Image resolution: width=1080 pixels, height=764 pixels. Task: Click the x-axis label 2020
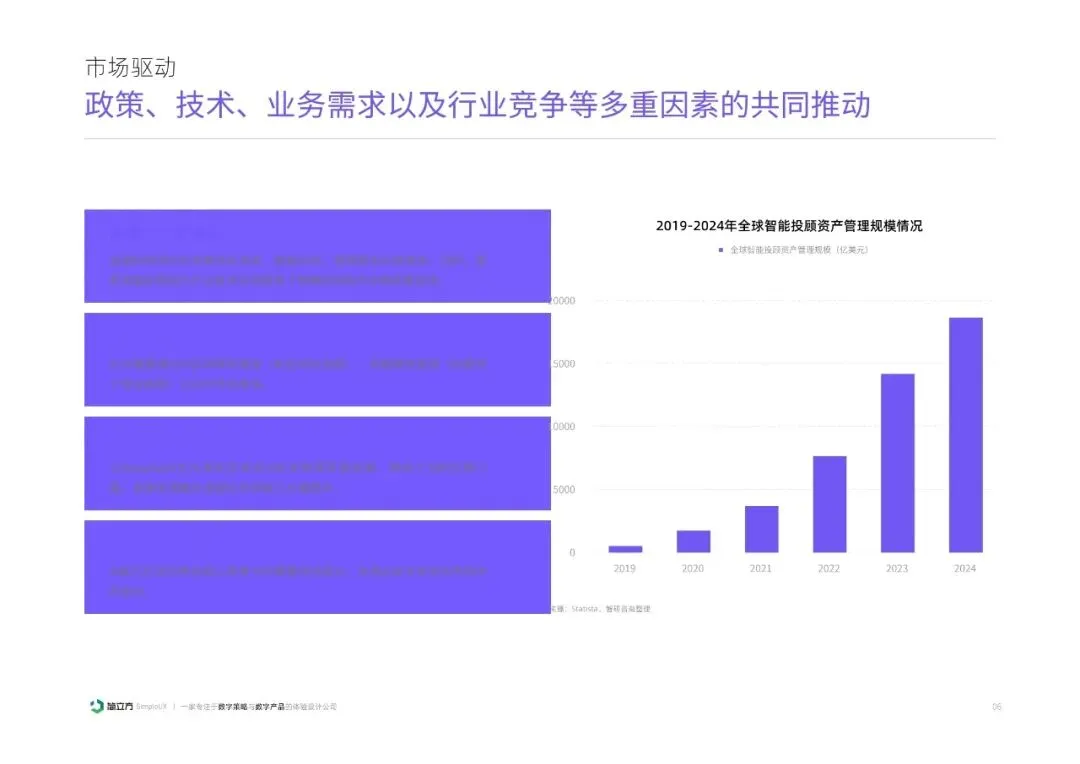point(693,568)
